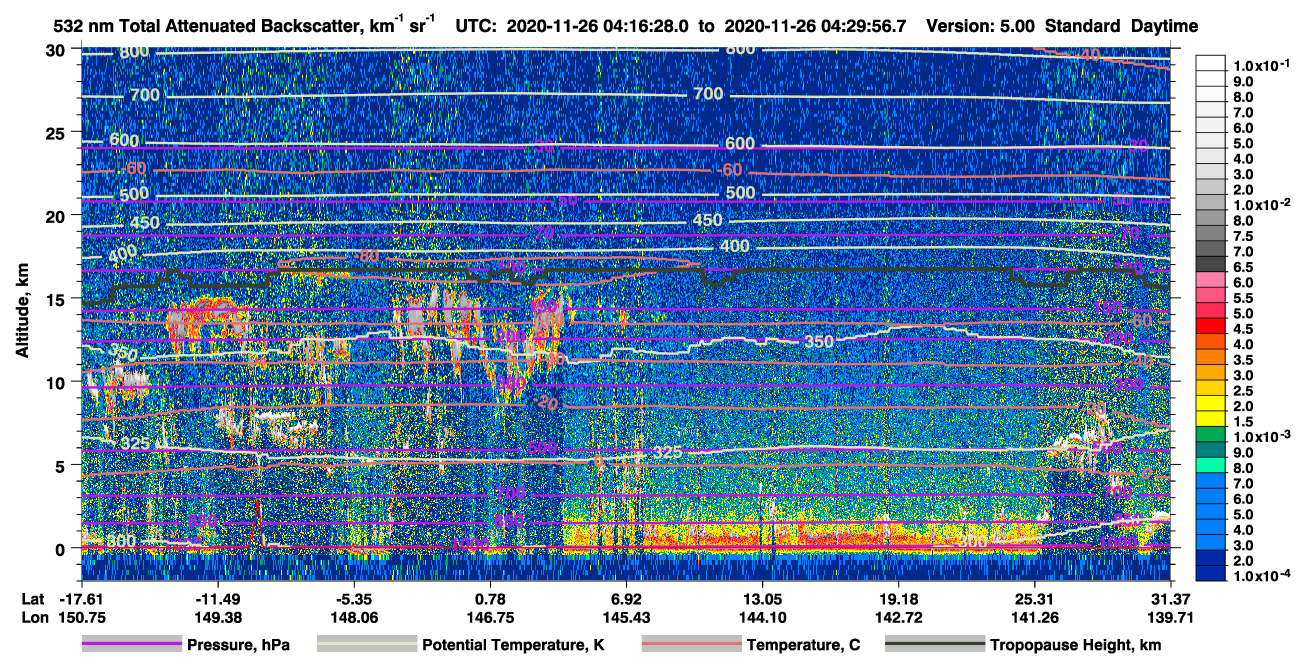Click latitude value 6.92
Screen dimensions: 1300x667
(x=626, y=600)
